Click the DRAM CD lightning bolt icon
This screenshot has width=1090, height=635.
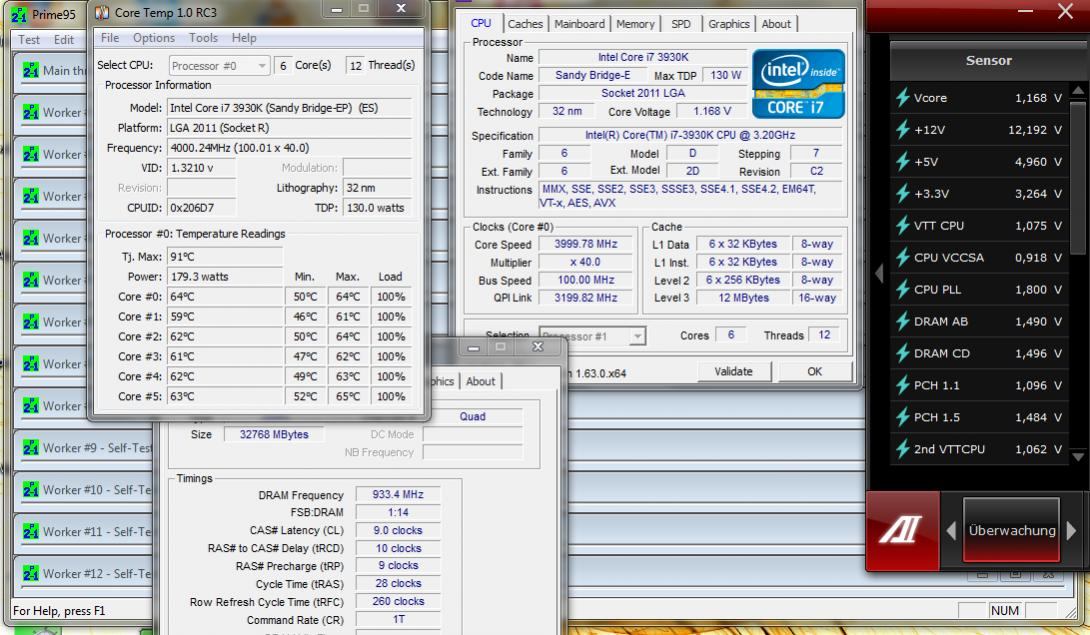(903, 353)
